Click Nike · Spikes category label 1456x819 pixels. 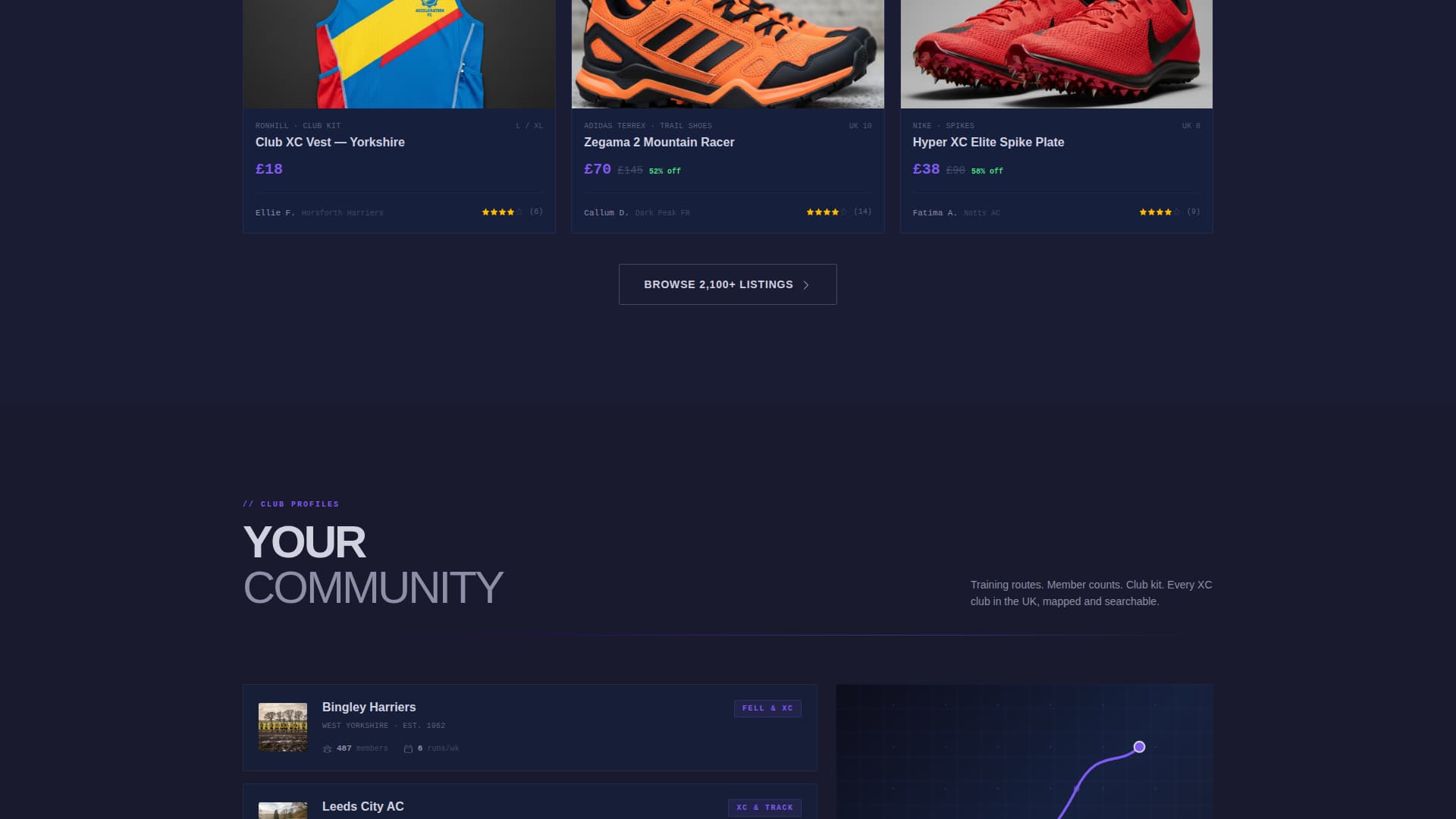pyautogui.click(x=943, y=126)
